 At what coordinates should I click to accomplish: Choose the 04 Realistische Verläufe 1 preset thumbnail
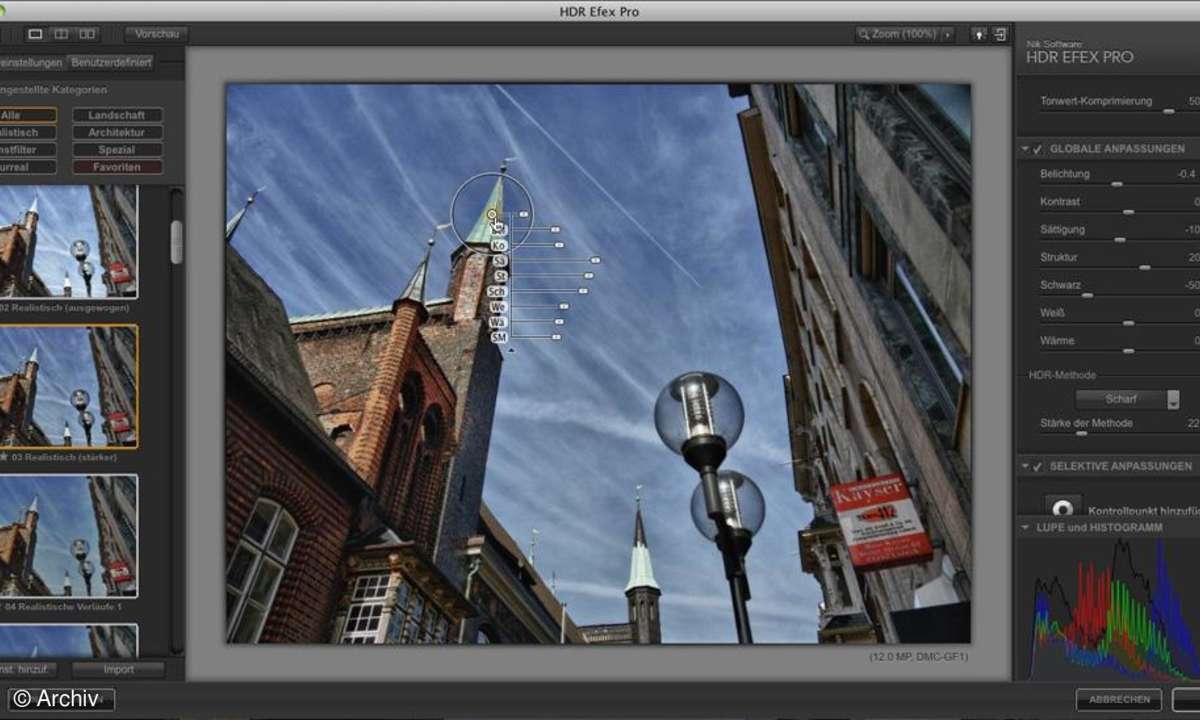(68, 536)
